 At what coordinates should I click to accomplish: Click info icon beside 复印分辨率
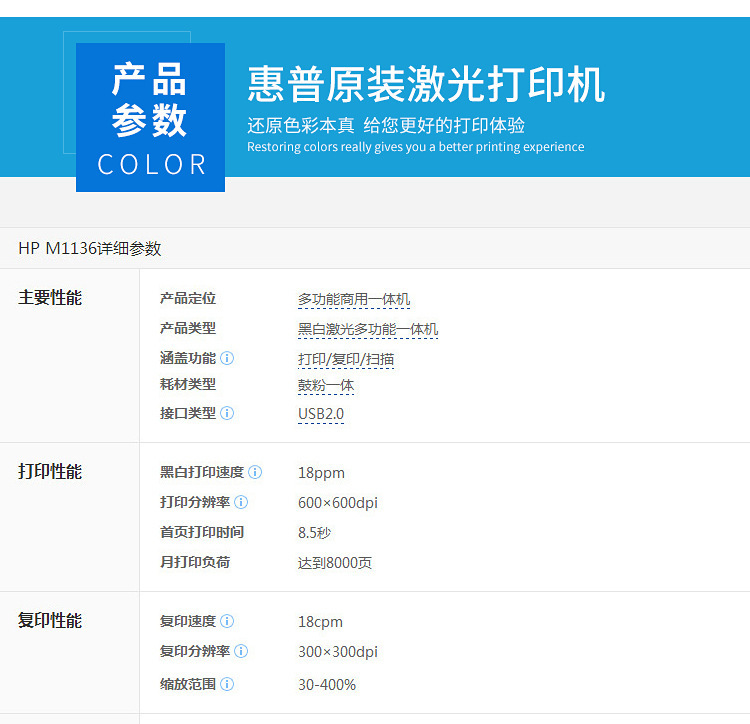241,651
